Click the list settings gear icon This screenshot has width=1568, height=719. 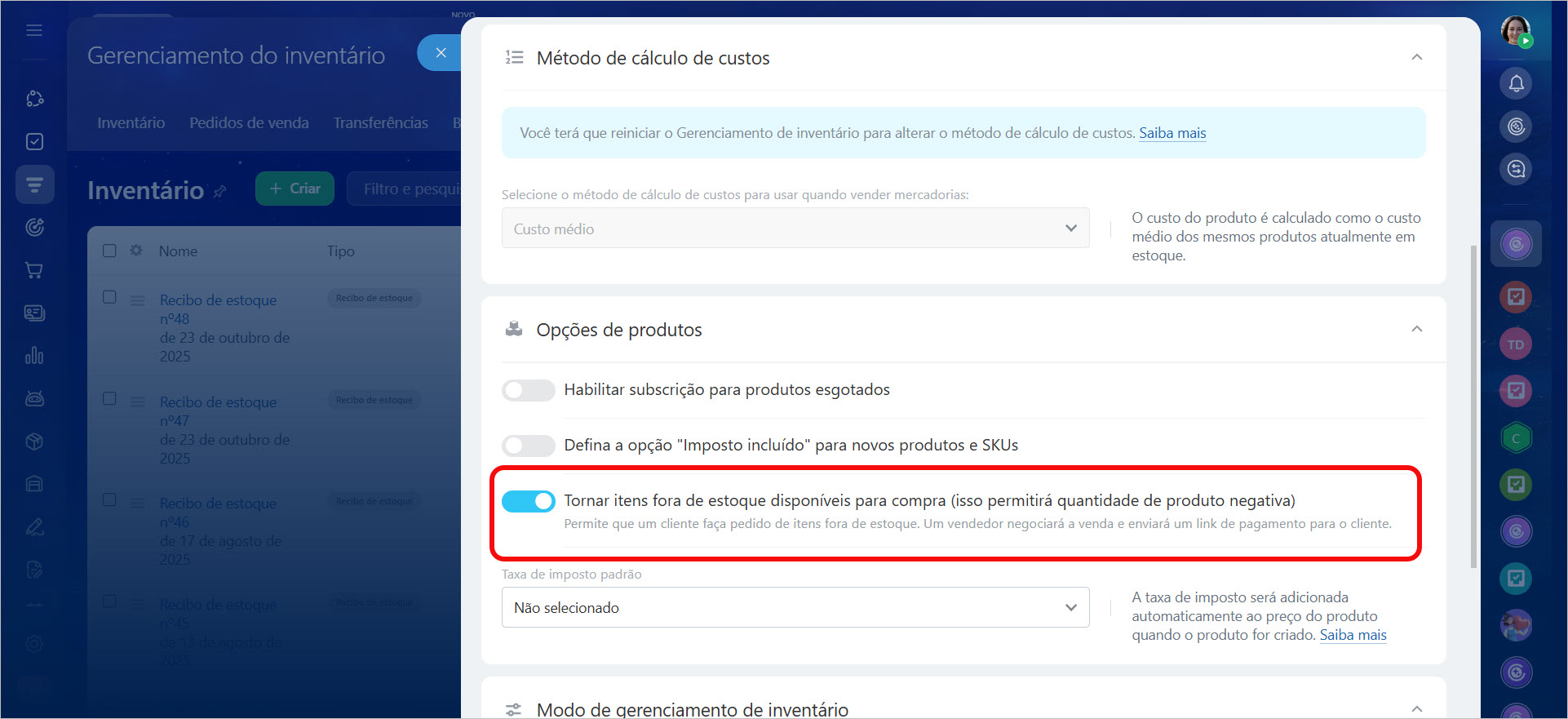[x=136, y=251]
